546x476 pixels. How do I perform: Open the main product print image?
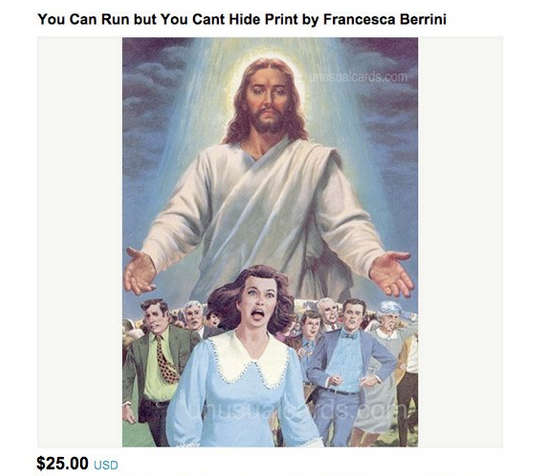pos(270,242)
